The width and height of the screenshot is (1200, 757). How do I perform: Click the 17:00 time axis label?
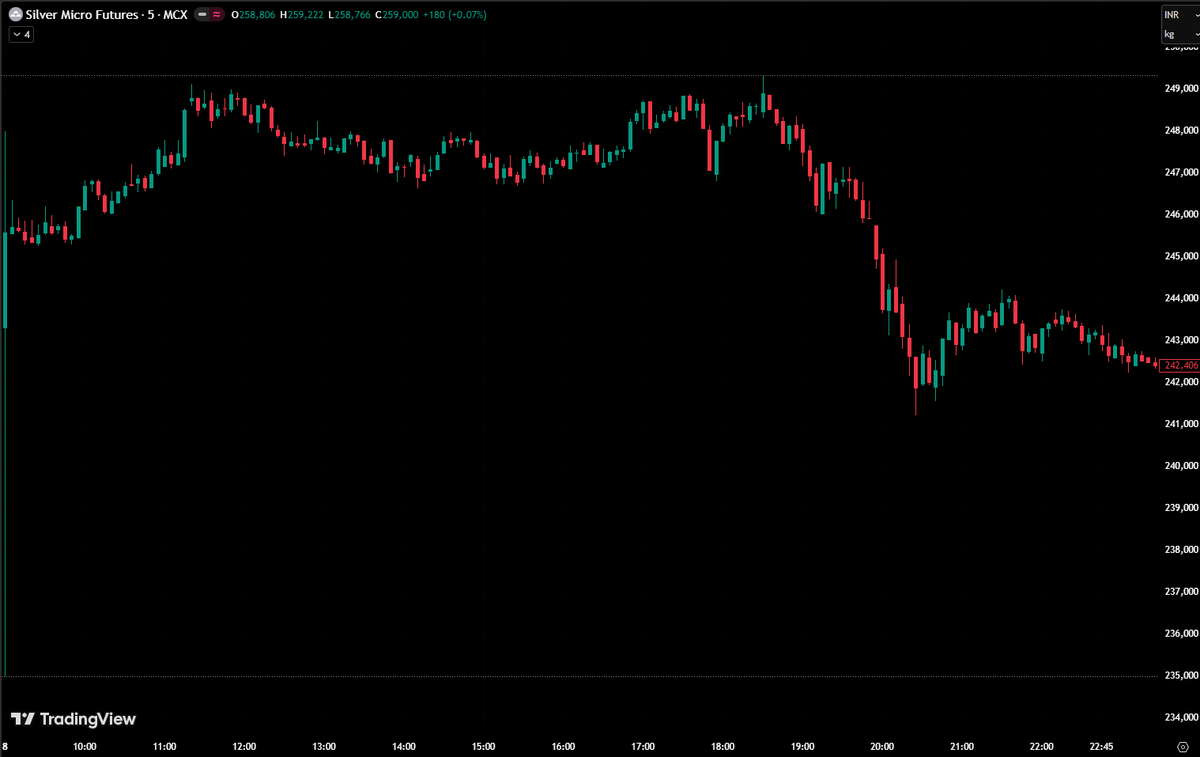tap(643, 747)
